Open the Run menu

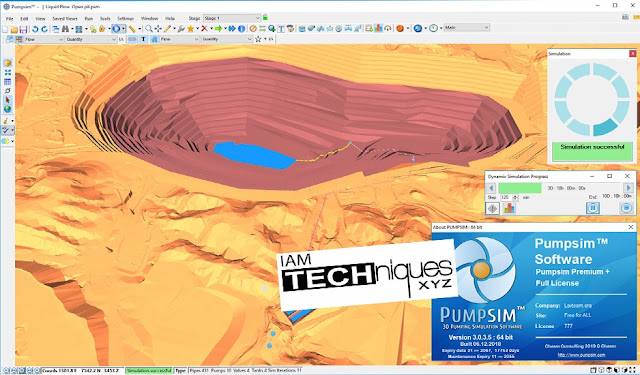coord(88,19)
